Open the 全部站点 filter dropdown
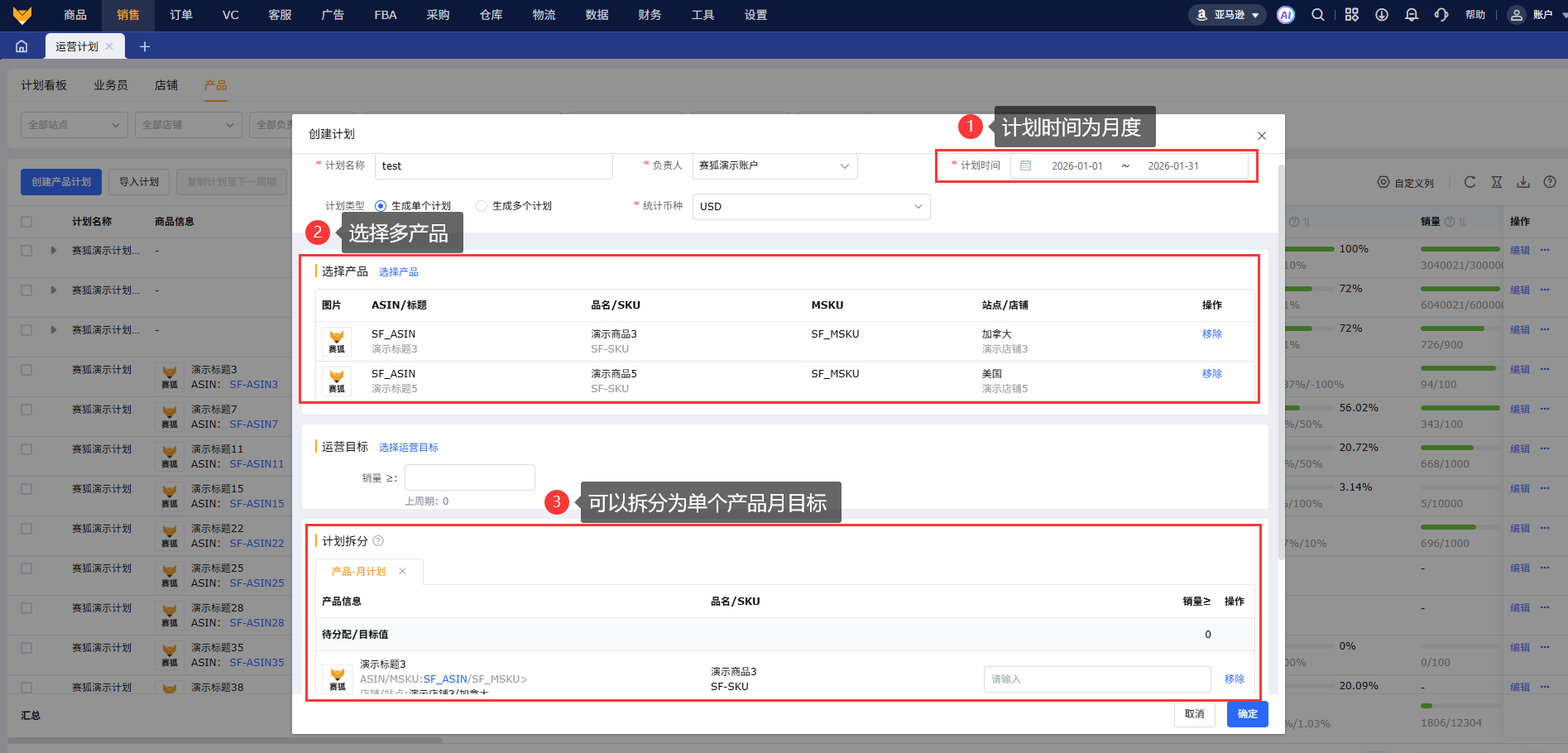Viewport: 1568px width, 753px height. coord(74,125)
